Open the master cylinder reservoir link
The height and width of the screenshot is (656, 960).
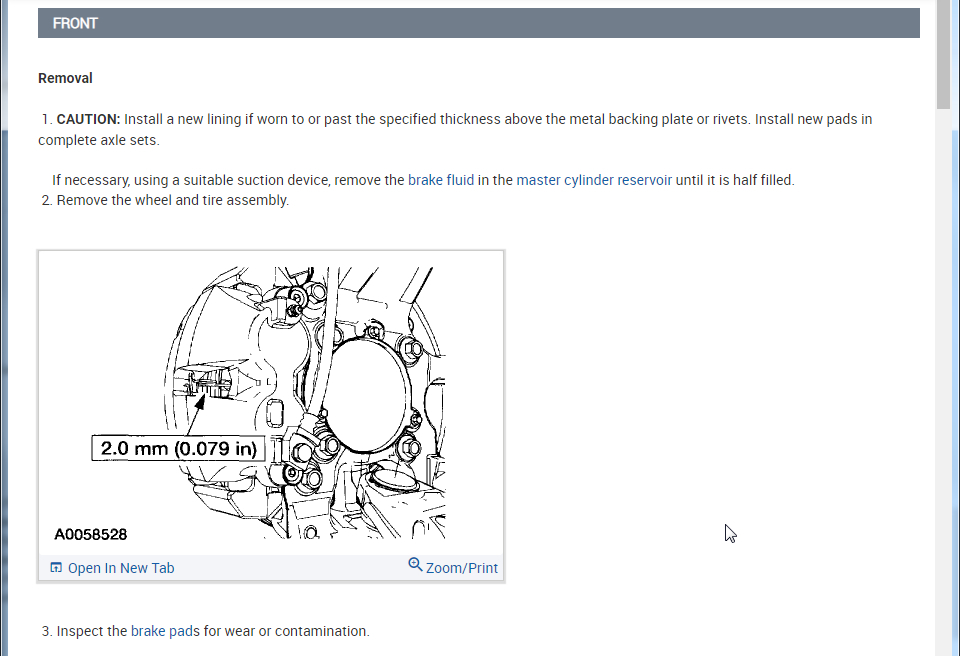594,180
